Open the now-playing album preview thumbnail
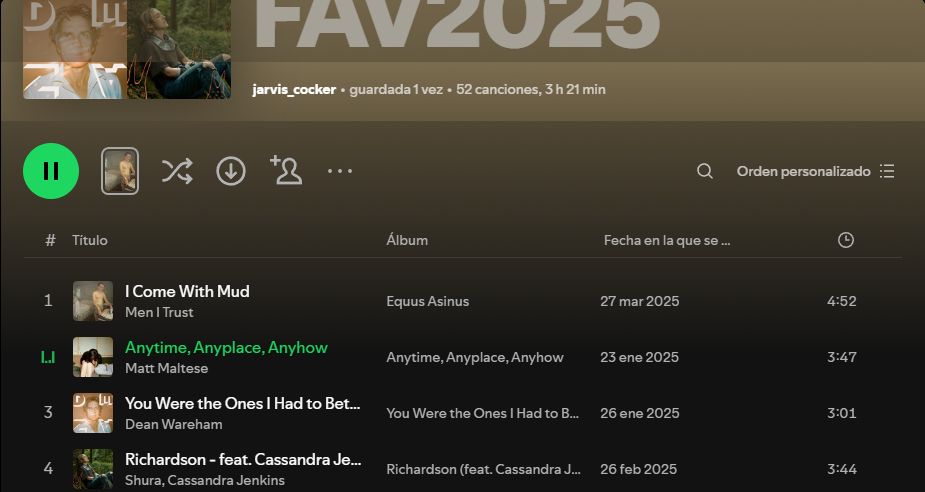925x492 pixels. (120, 171)
